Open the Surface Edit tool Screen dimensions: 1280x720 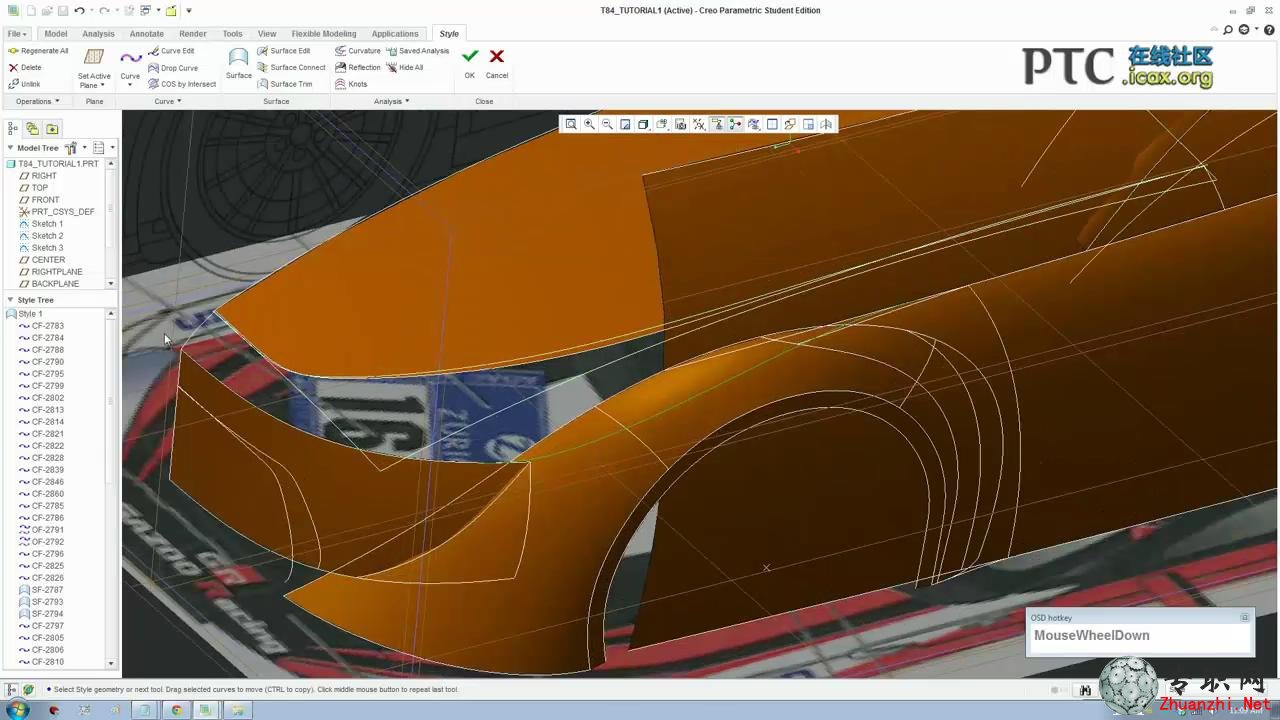[284, 51]
